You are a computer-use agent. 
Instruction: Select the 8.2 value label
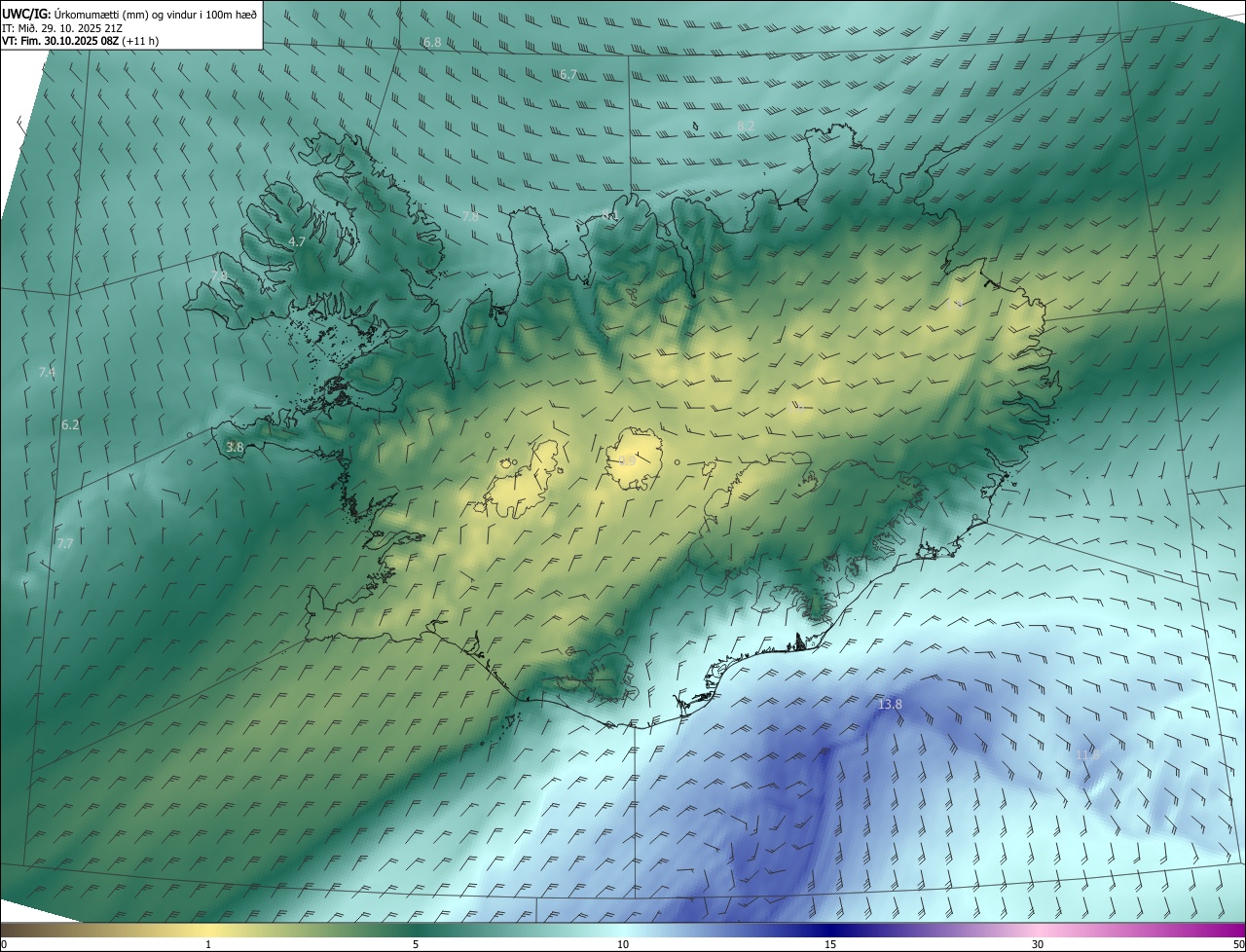tap(746, 127)
